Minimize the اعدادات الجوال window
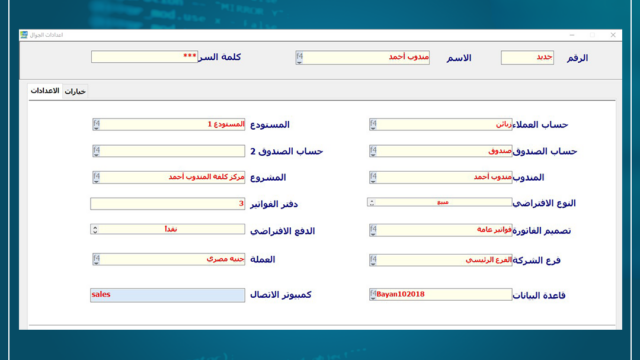The image size is (640, 360). coord(572,35)
